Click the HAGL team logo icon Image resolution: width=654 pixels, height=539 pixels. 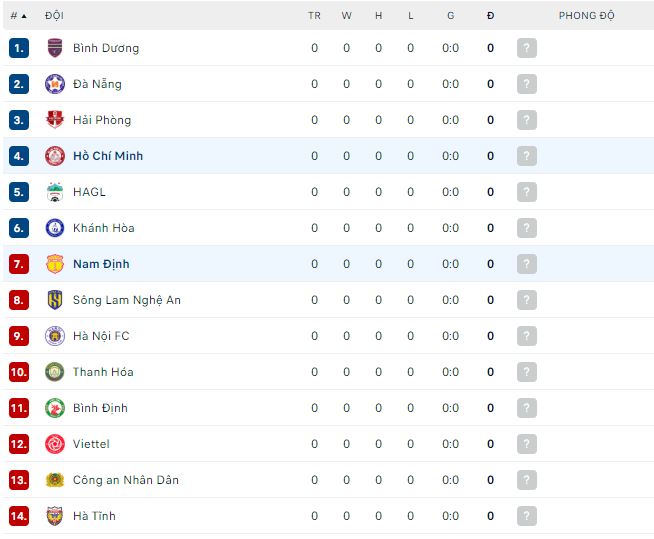pyautogui.click(x=55, y=192)
